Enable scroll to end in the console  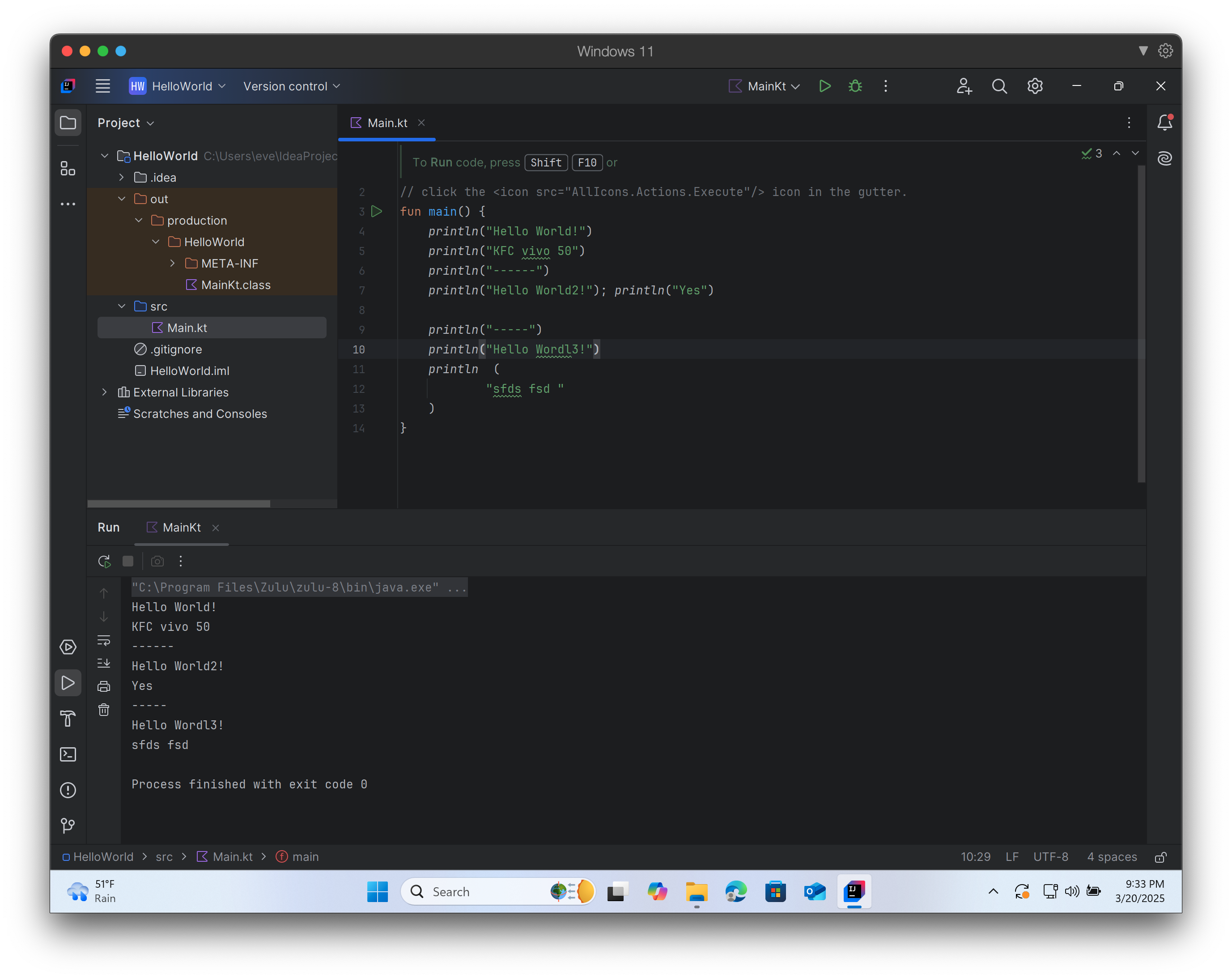tap(104, 663)
